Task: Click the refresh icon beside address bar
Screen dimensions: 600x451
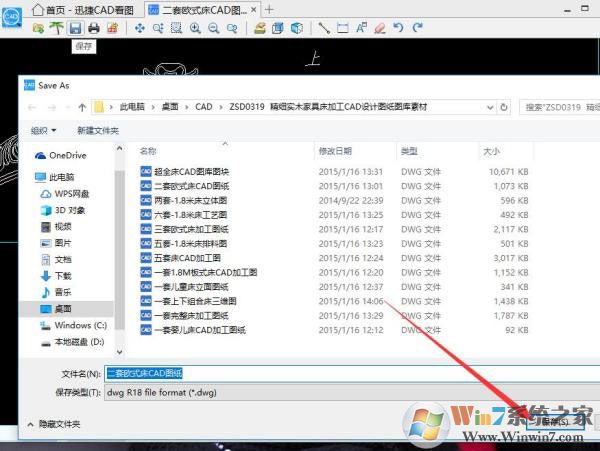Action: pos(504,107)
